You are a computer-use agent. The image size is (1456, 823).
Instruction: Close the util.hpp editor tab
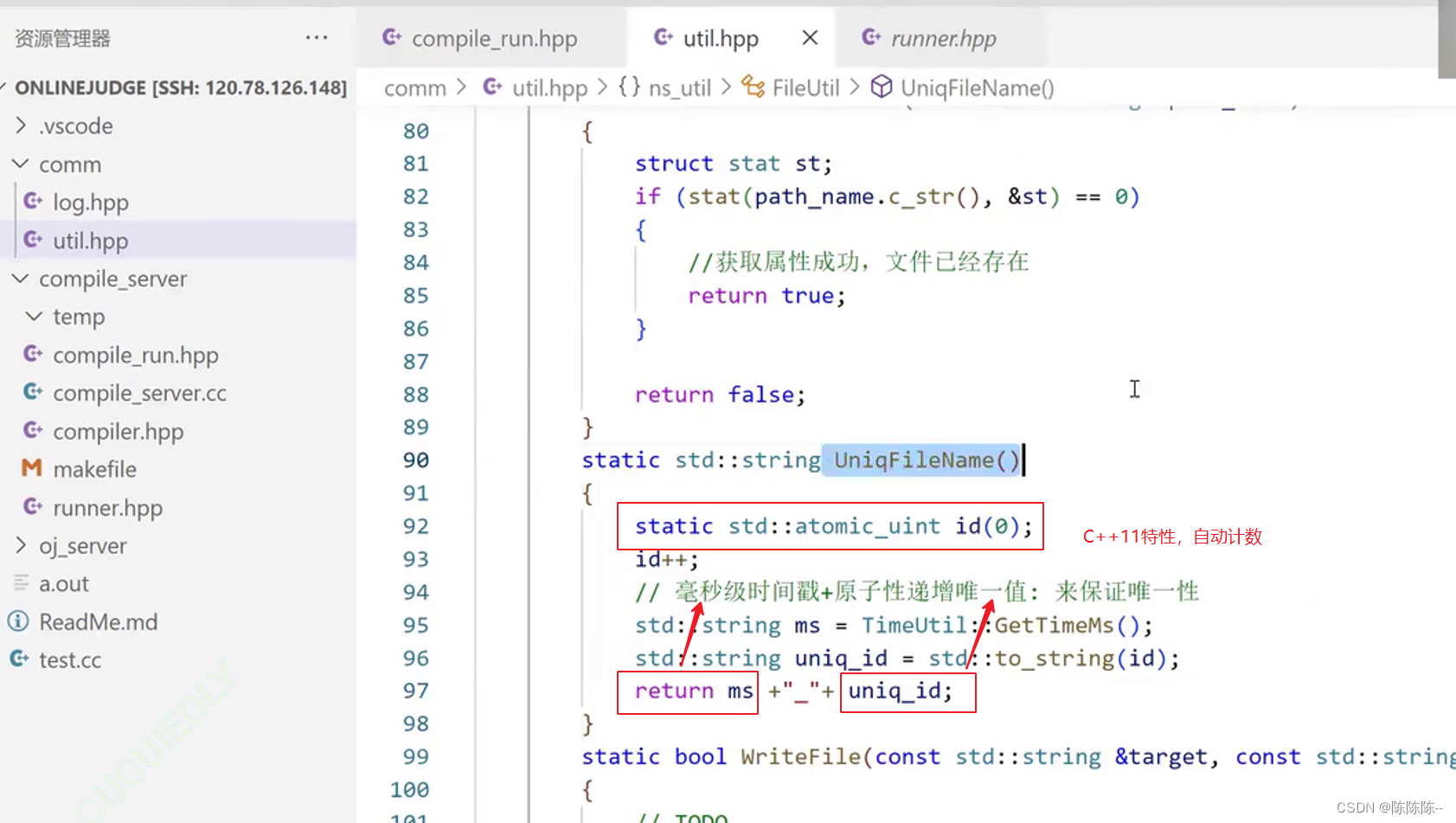pyautogui.click(x=810, y=38)
